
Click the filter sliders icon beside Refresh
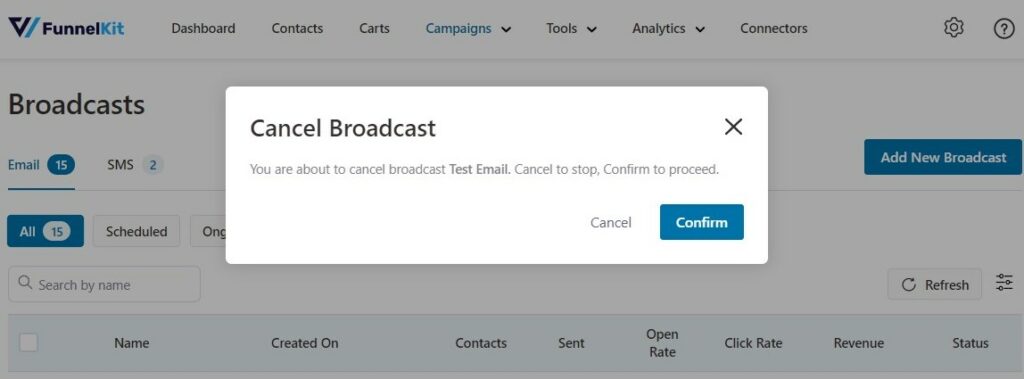point(1004,284)
